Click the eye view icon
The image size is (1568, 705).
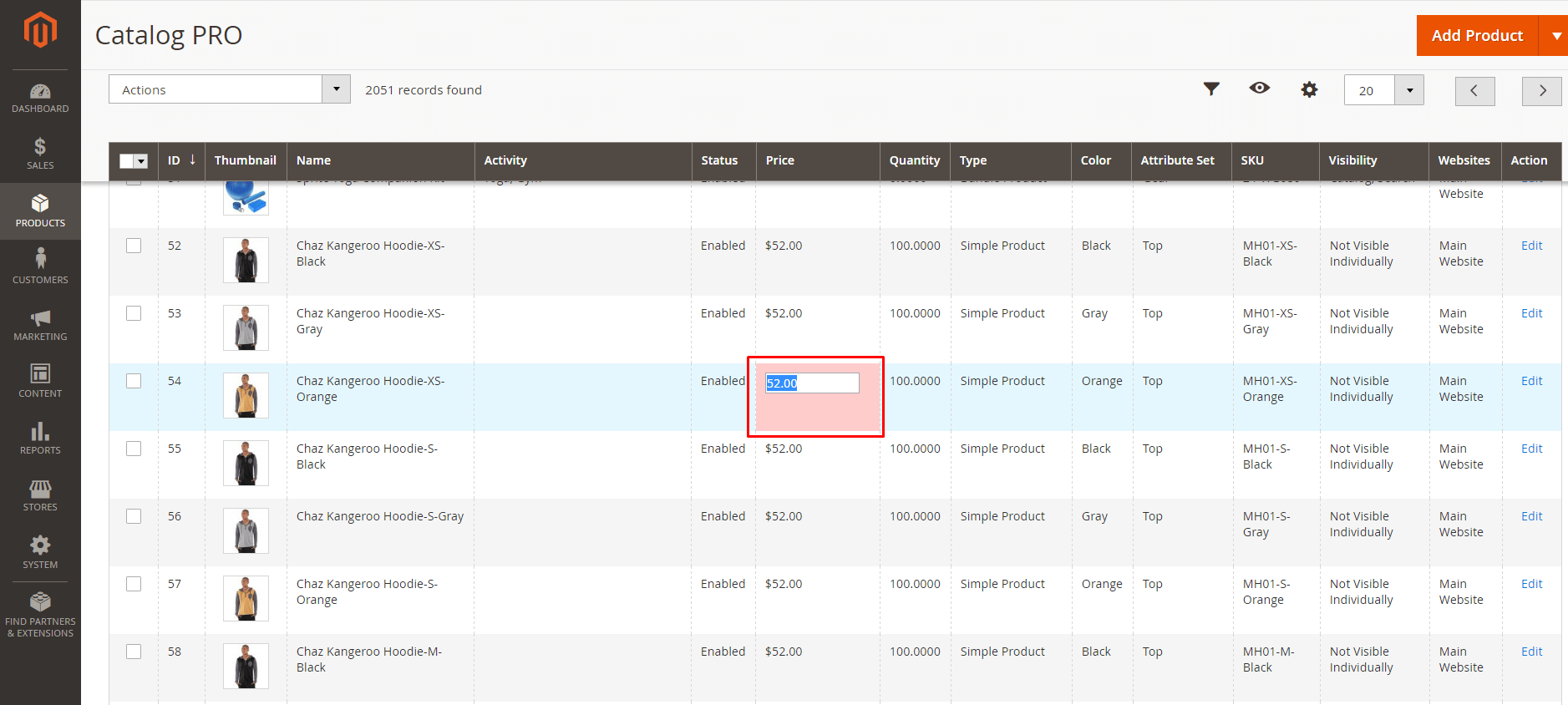pyautogui.click(x=1260, y=89)
